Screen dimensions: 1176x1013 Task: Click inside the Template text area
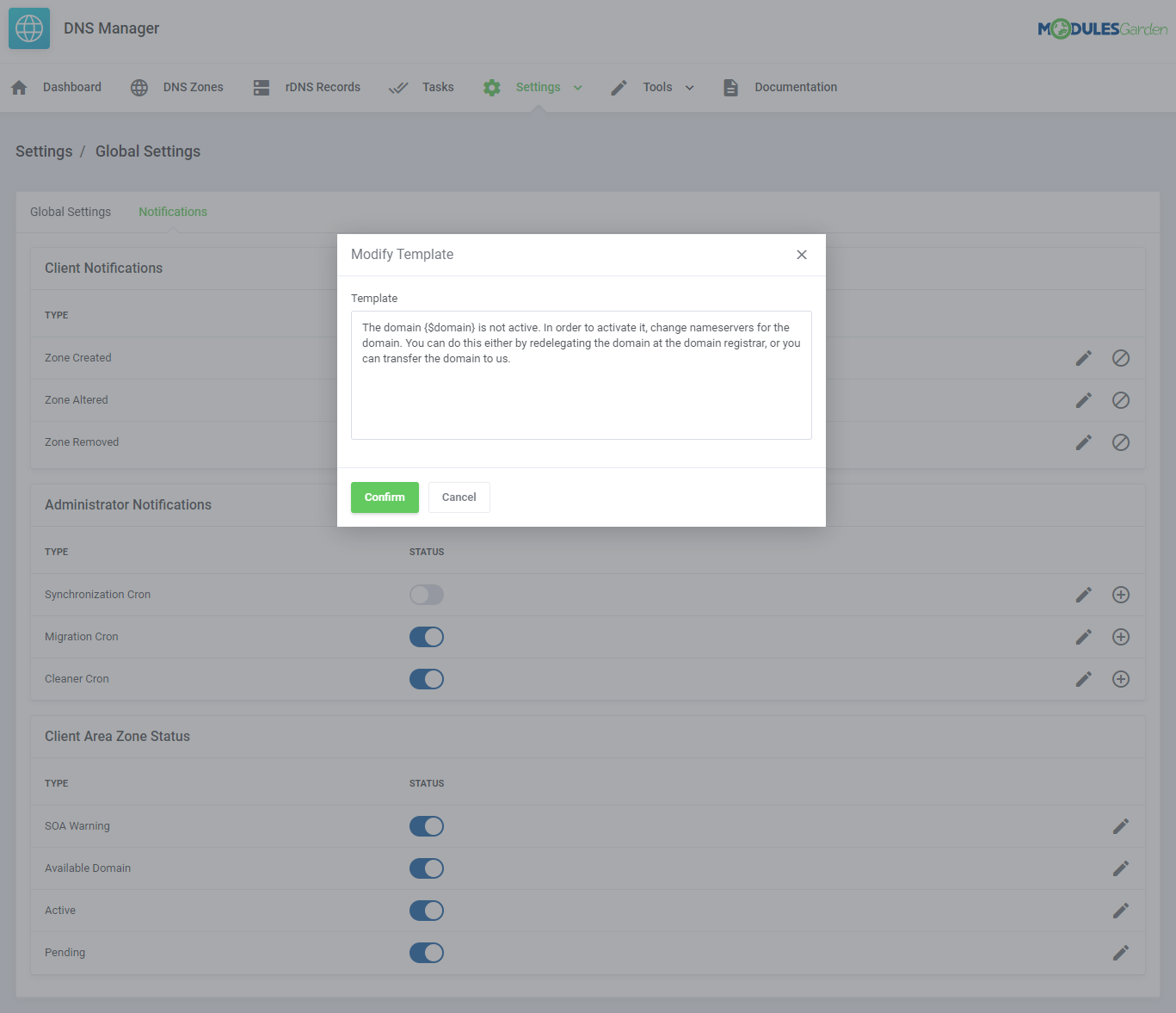581,375
